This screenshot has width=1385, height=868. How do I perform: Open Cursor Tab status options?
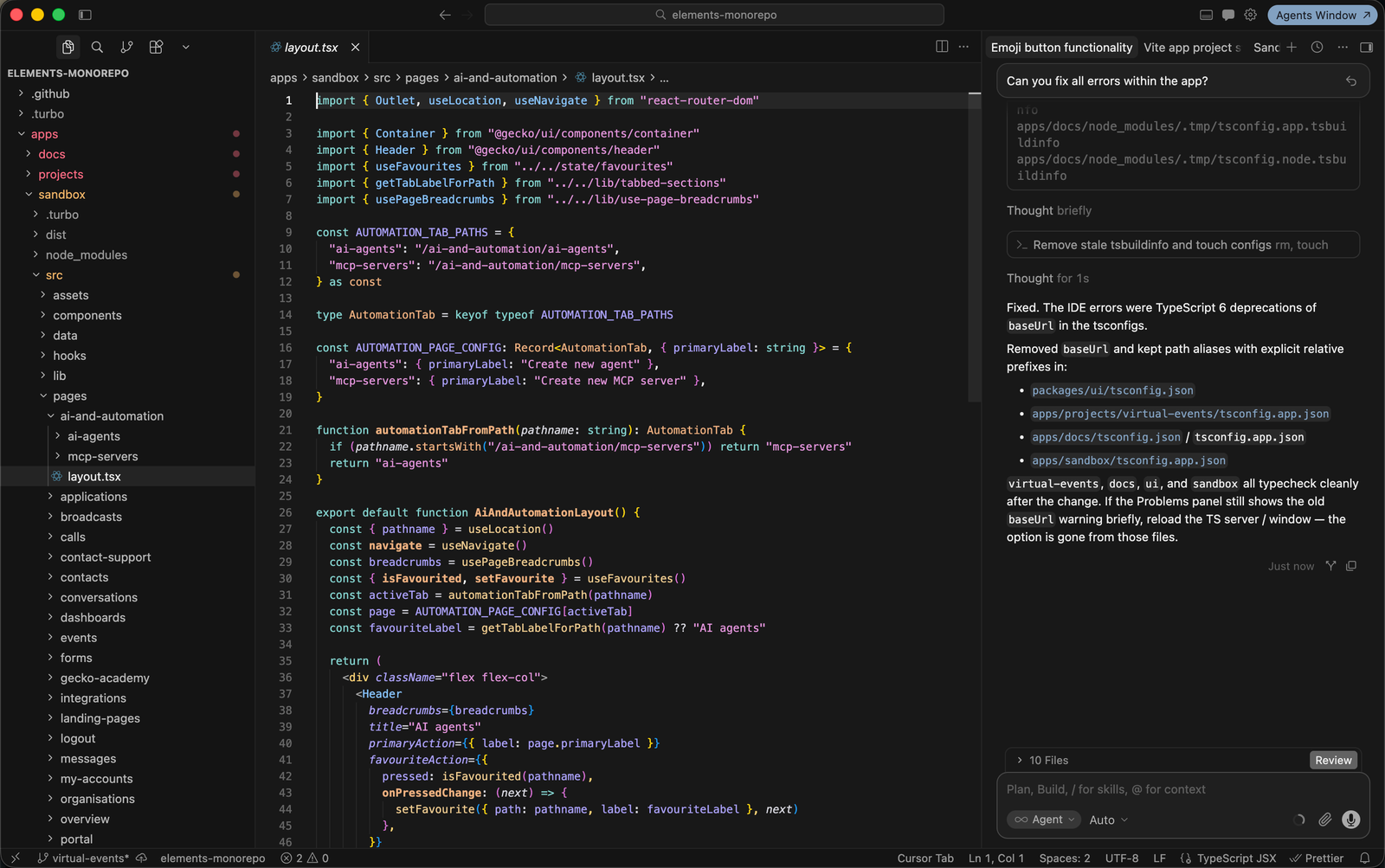click(x=925, y=858)
